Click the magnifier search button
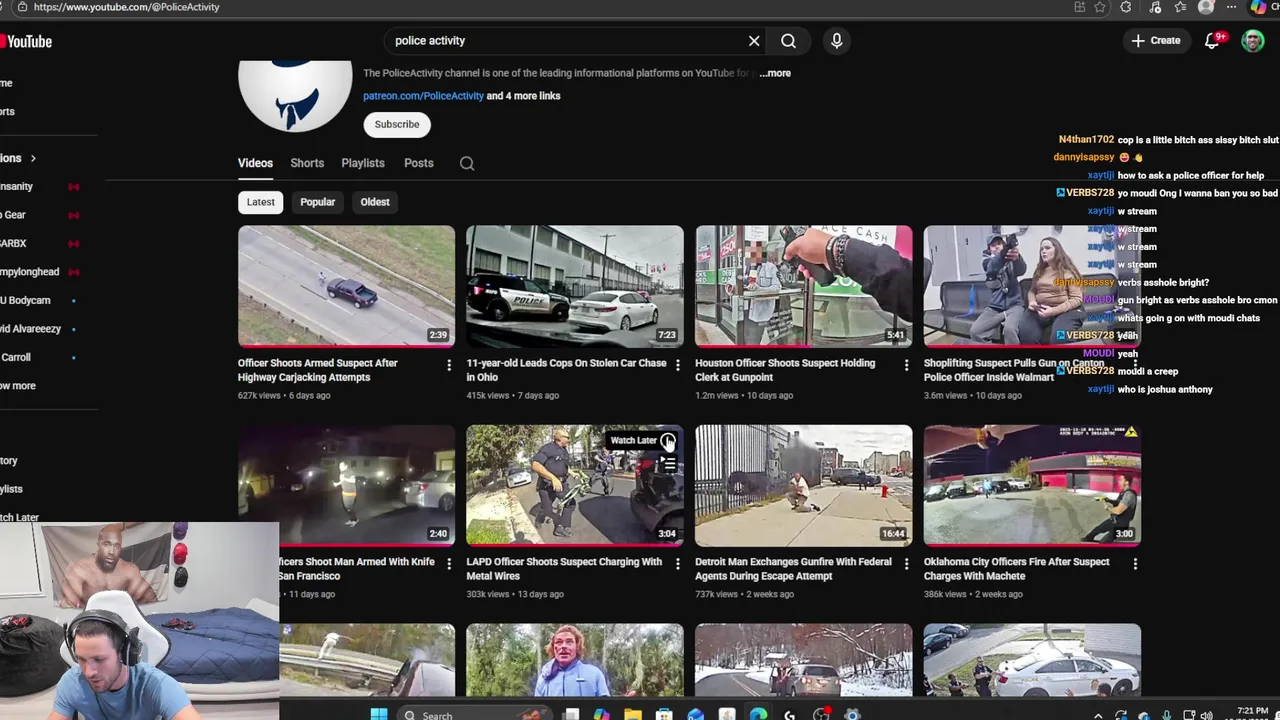 [x=788, y=41]
